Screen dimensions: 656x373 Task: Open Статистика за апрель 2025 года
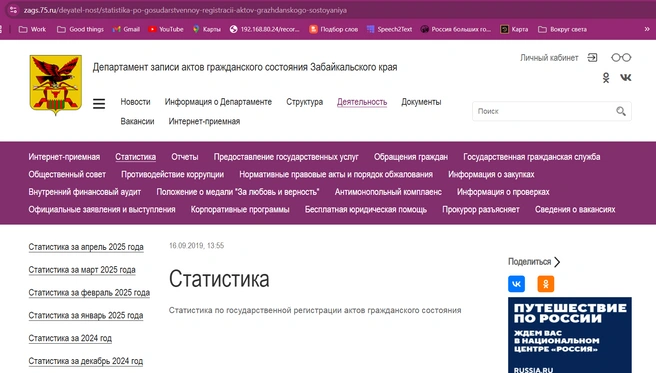coord(86,247)
